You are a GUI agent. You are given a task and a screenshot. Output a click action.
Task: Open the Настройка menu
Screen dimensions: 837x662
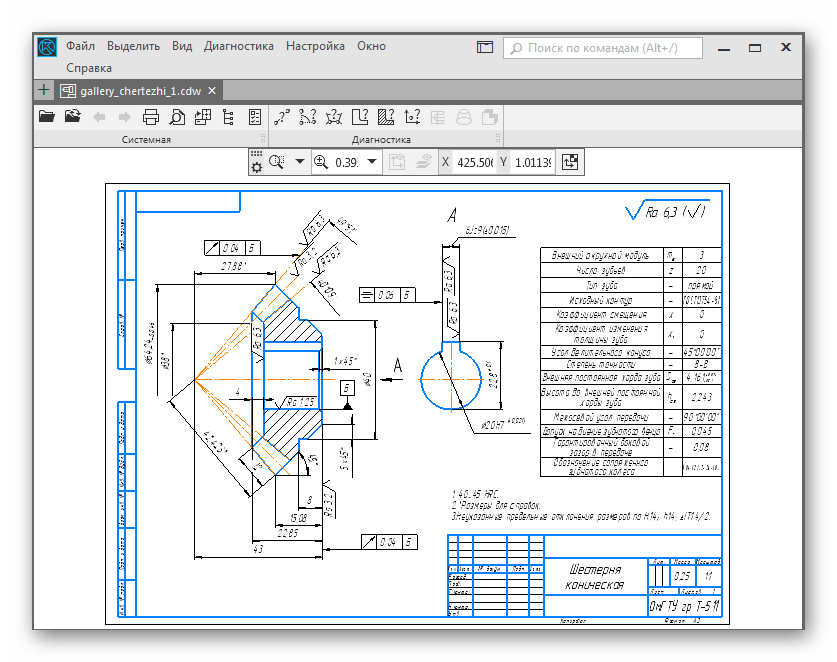(x=315, y=46)
